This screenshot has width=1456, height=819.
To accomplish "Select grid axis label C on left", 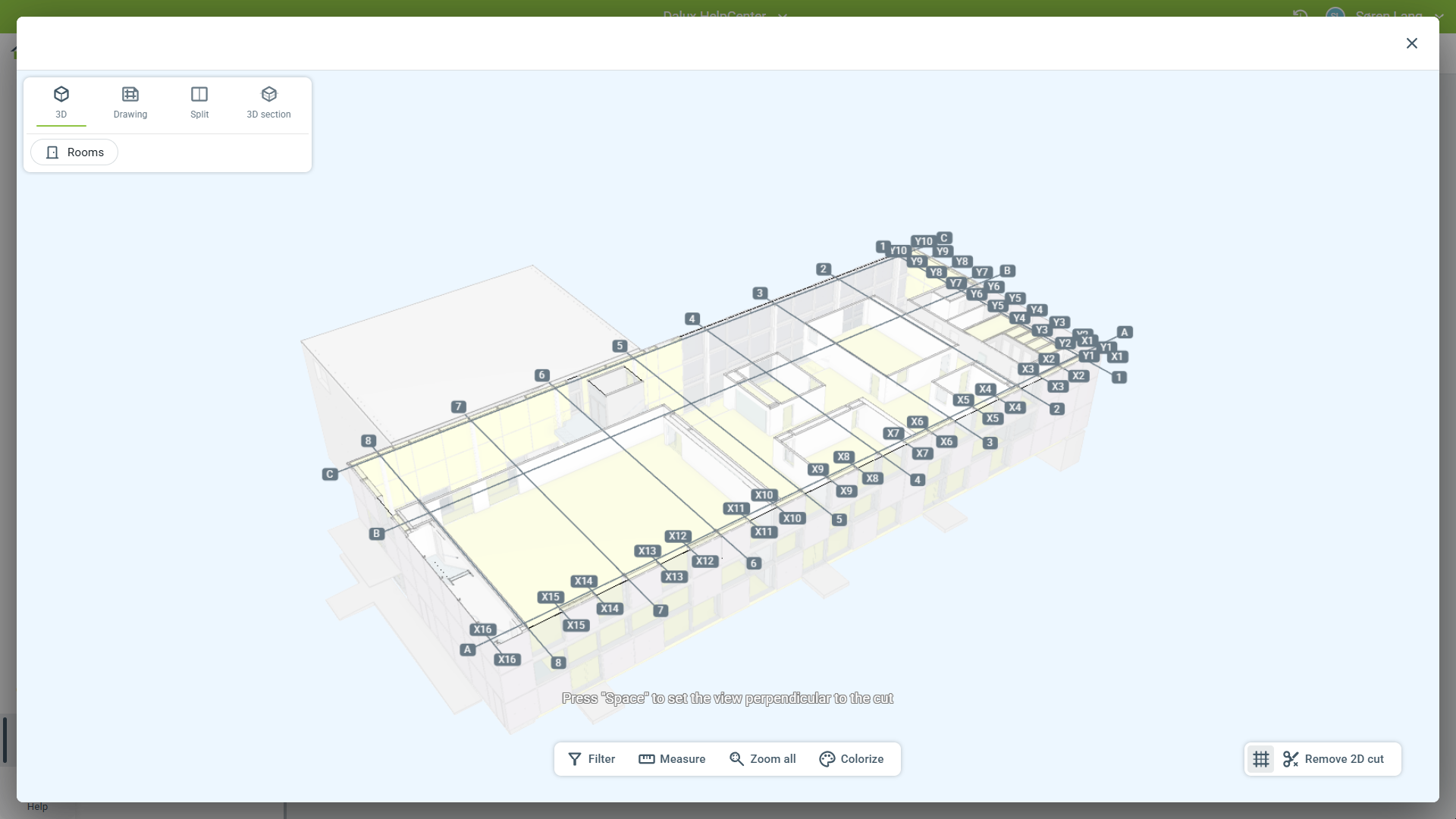I will 330,475.
